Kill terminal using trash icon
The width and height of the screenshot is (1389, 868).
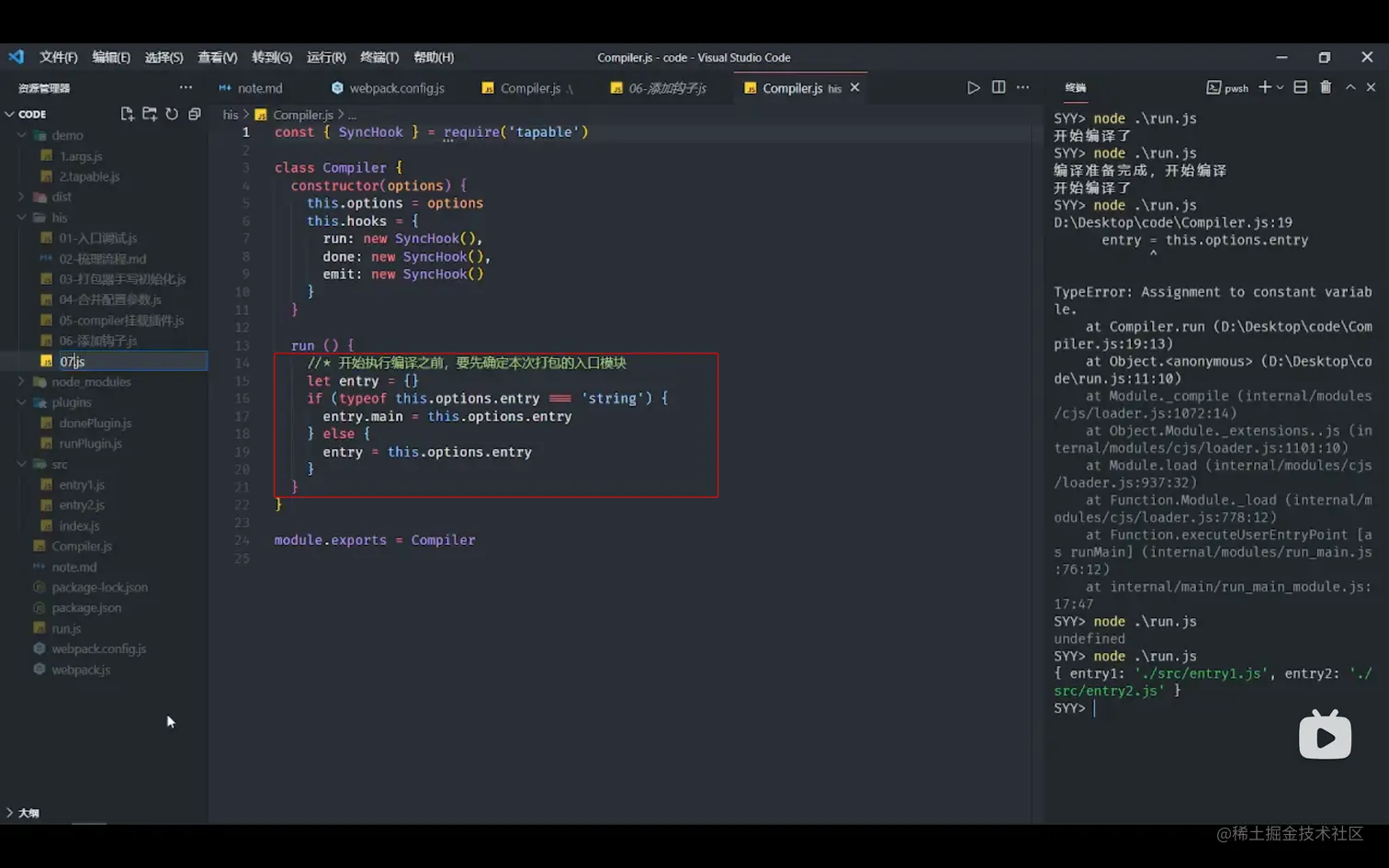(1326, 87)
